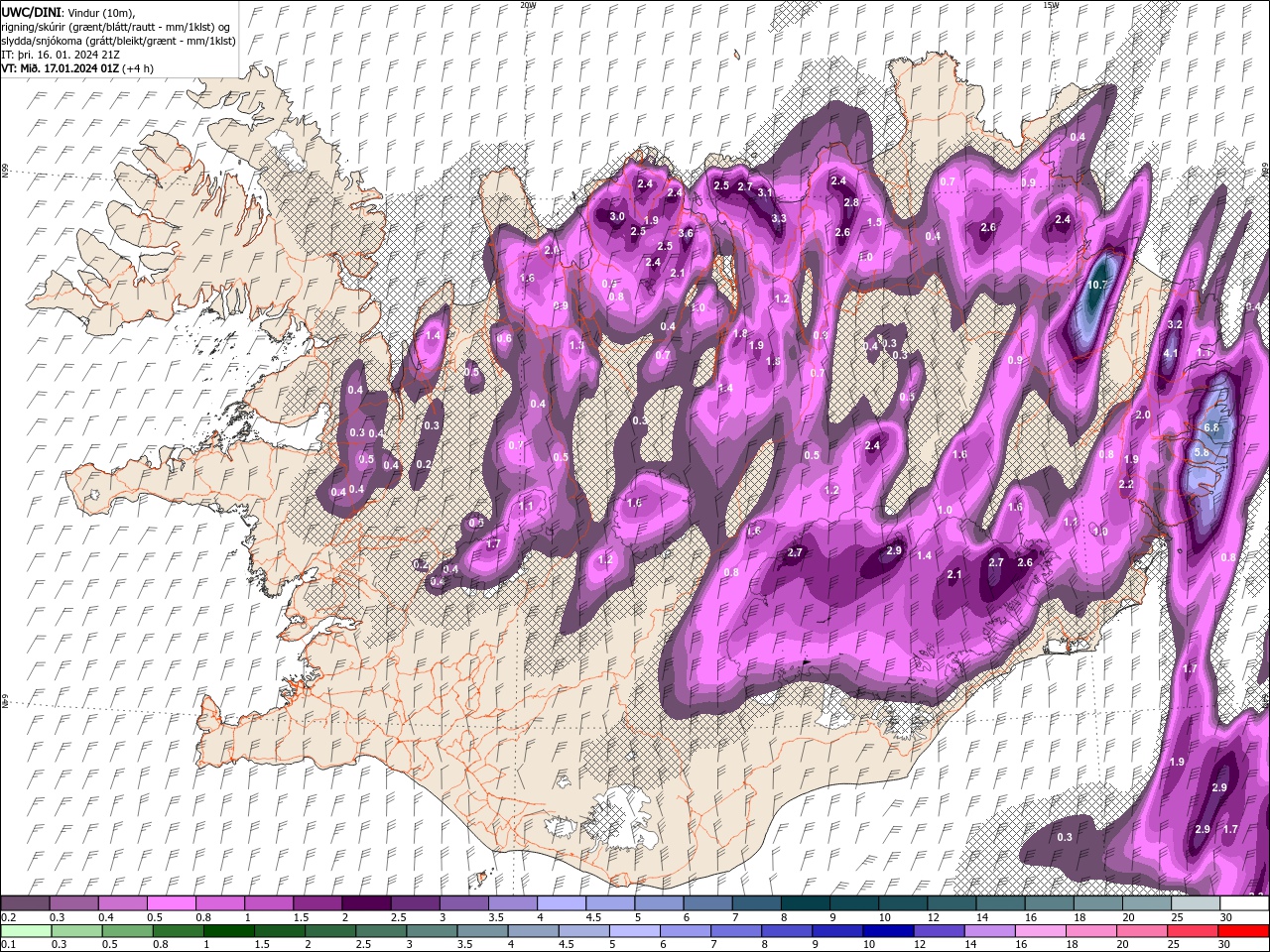Select the darkest purple 2 swatch in snow legend
Image resolution: width=1270 pixels, height=952 pixels.
[366, 903]
